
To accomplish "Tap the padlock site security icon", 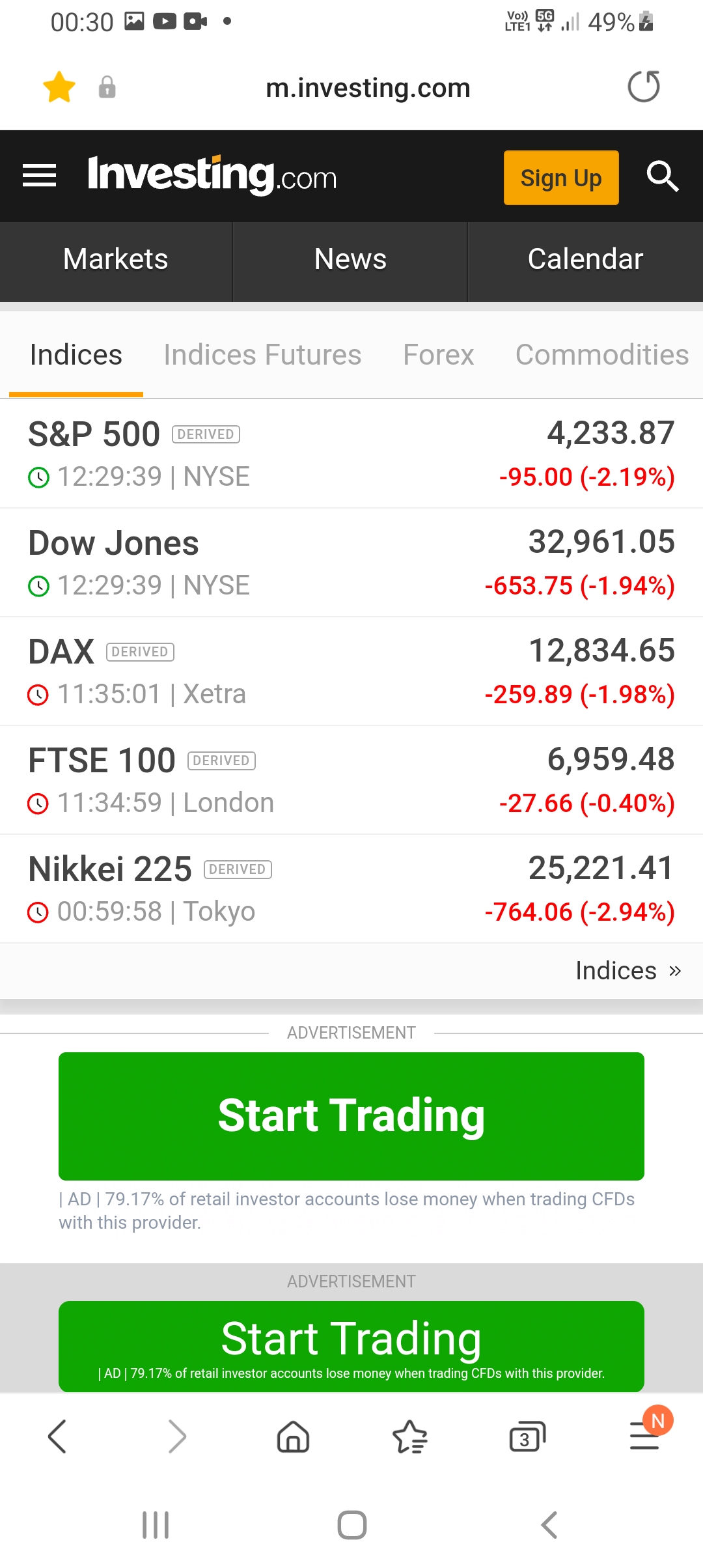I will click(107, 87).
